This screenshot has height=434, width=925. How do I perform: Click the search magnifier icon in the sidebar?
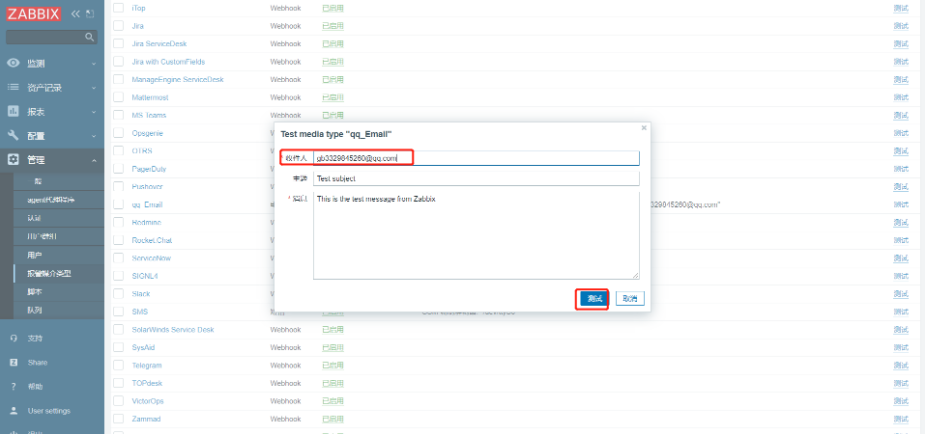(x=89, y=37)
